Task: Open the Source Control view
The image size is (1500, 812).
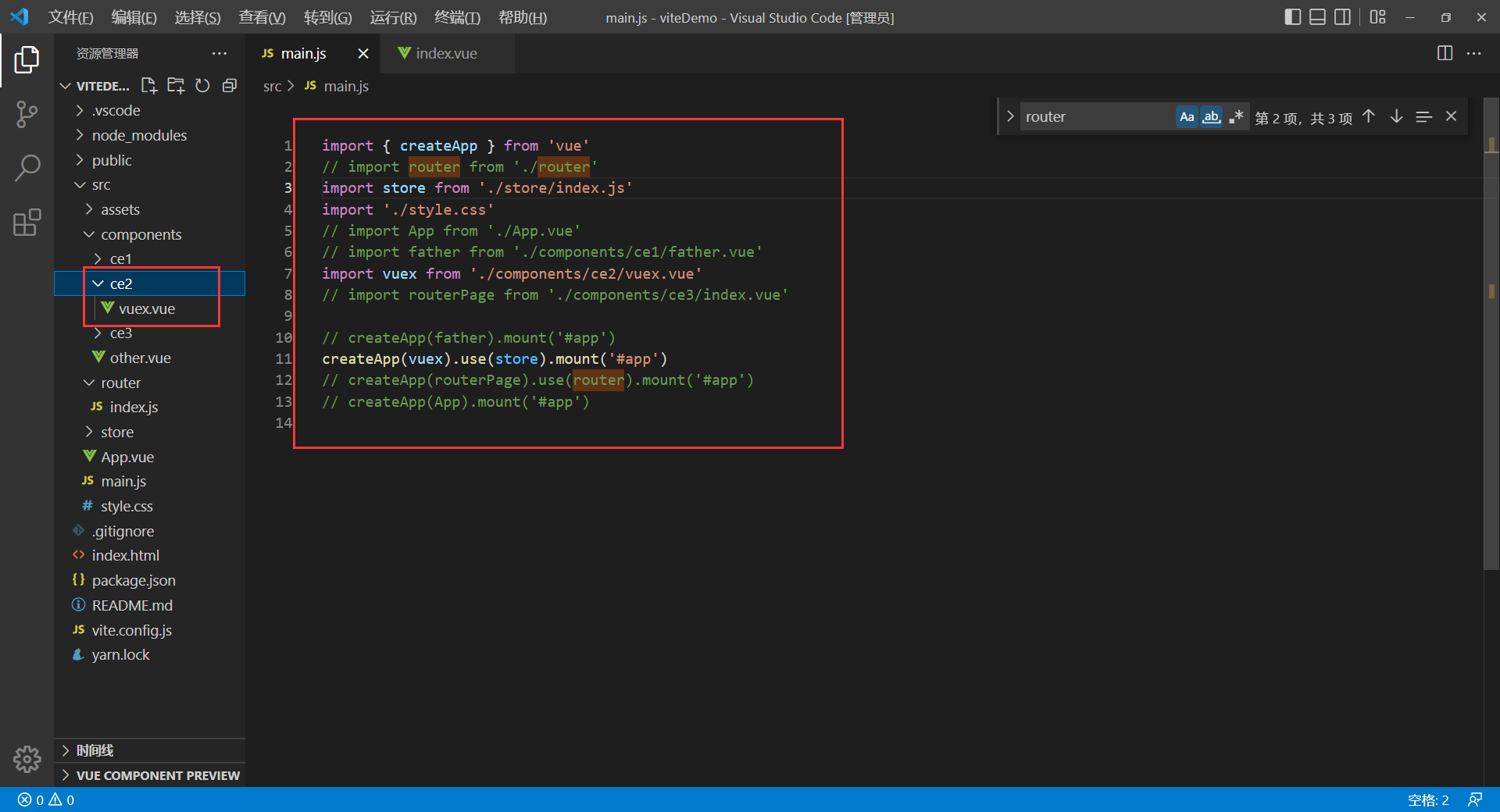Action: pyautogui.click(x=27, y=115)
